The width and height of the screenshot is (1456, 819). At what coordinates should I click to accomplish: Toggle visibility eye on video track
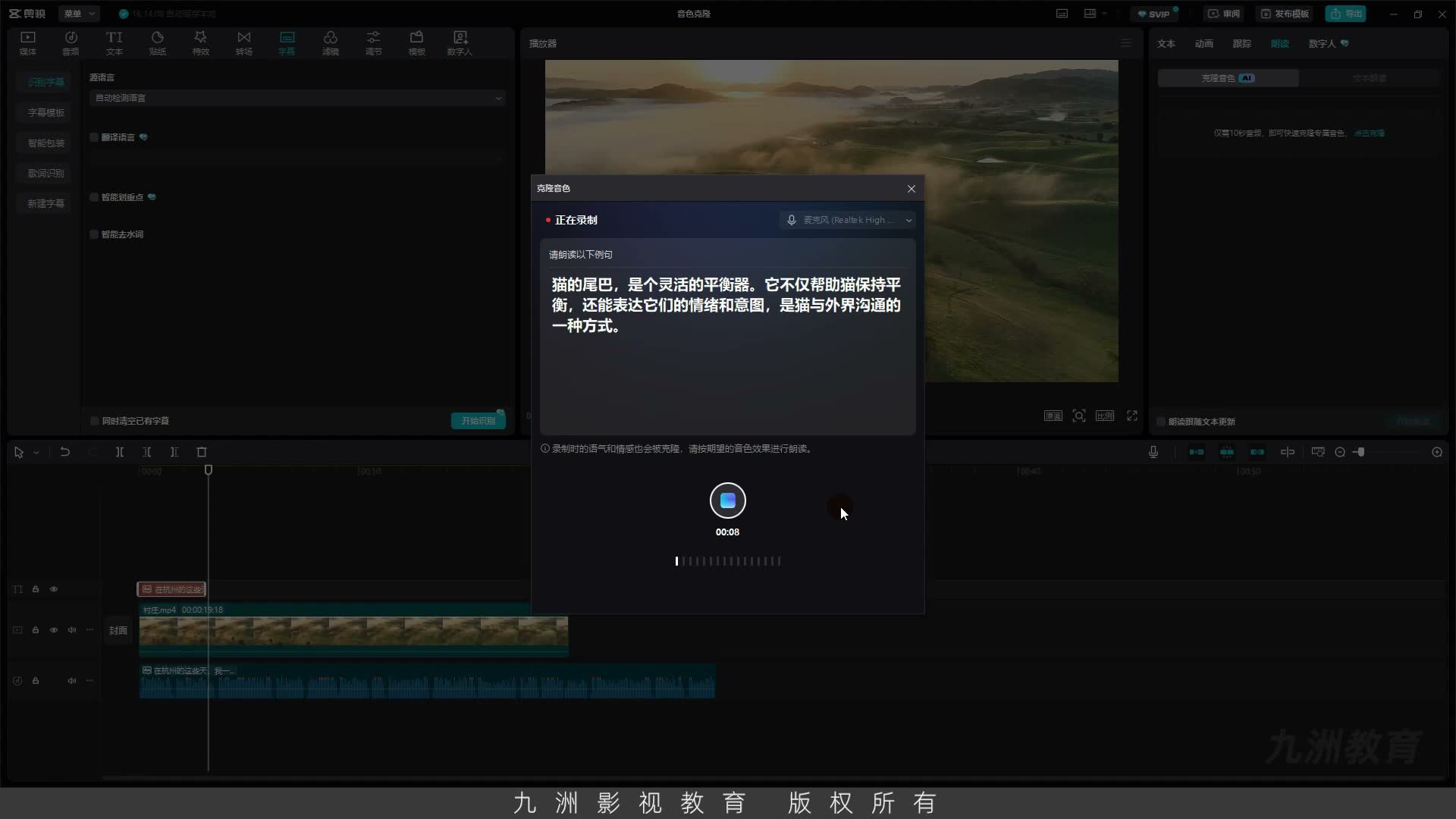tap(54, 630)
